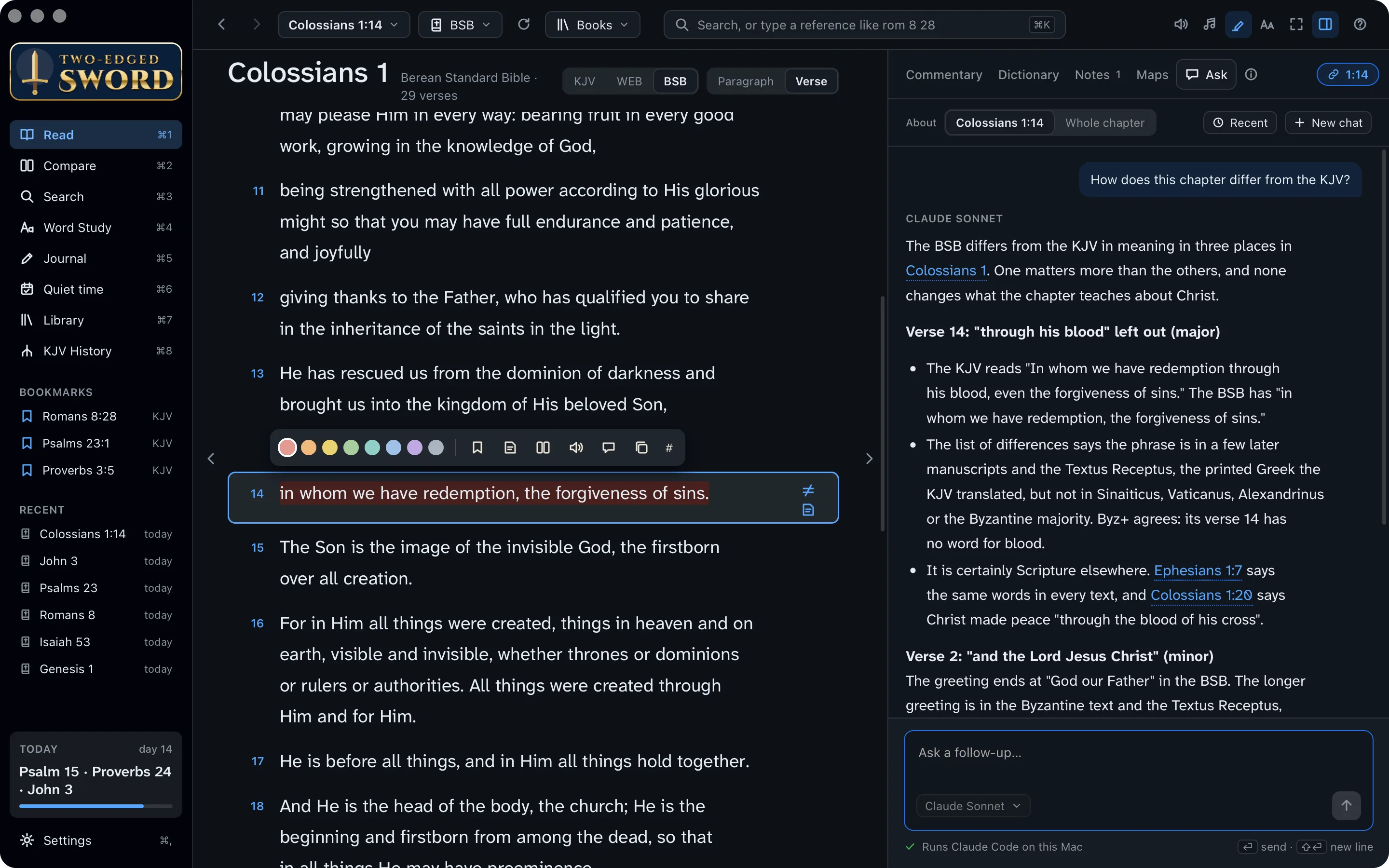Follow the Ephesians 1:7 link
This screenshot has height=868, width=1389.
pos(1198,570)
